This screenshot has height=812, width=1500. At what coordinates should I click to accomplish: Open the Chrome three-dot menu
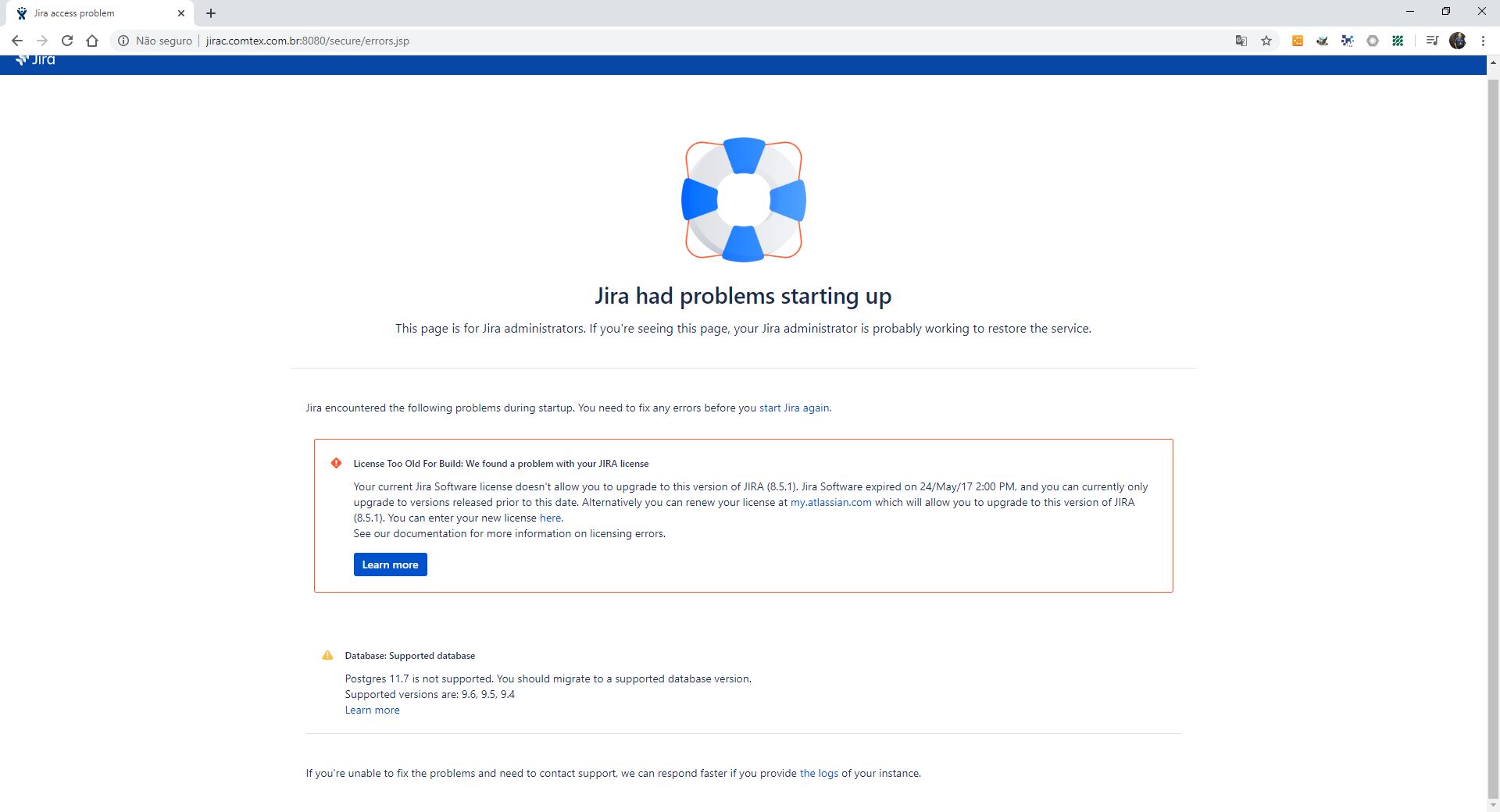(1483, 41)
